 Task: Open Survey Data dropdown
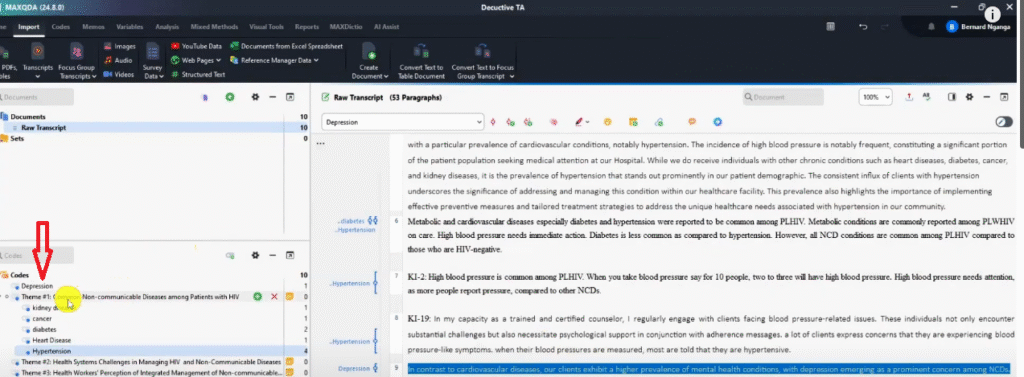(x=153, y=60)
